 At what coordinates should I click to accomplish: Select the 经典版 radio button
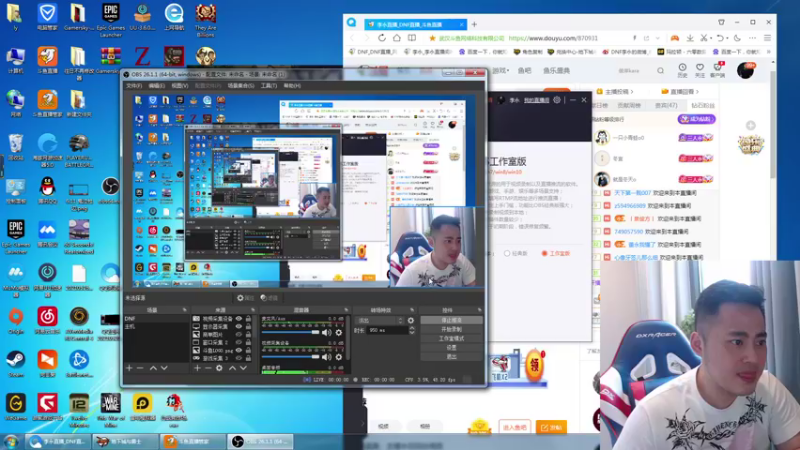pyautogui.click(x=507, y=254)
